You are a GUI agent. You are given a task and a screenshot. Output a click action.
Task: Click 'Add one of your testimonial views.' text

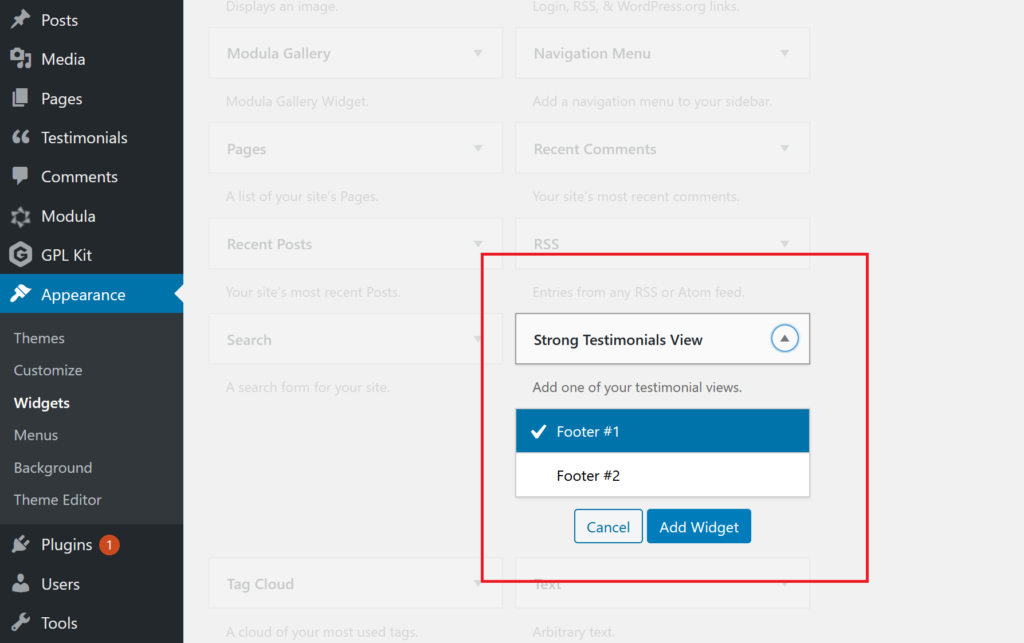(637, 387)
